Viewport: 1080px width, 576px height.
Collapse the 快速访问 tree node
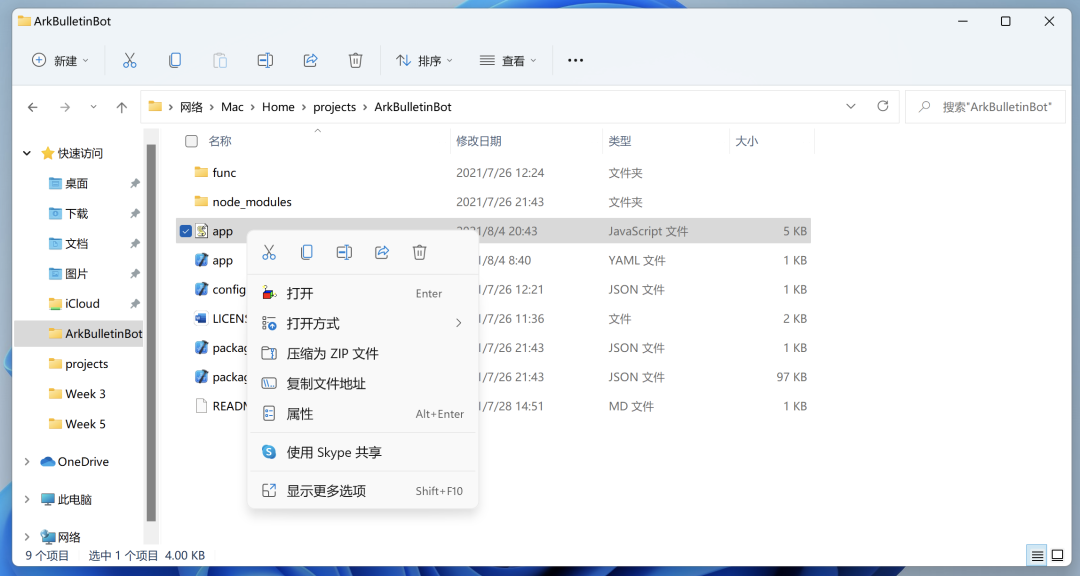pyautogui.click(x=27, y=153)
